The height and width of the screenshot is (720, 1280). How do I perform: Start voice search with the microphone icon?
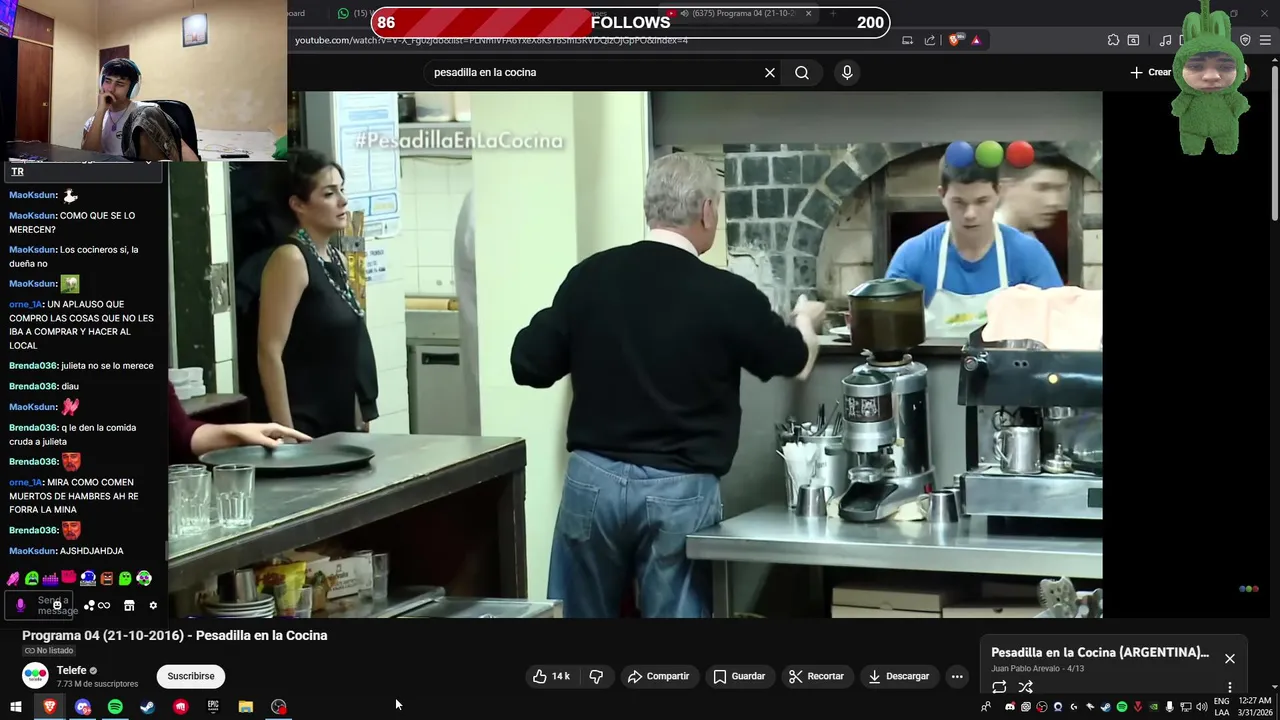click(847, 72)
